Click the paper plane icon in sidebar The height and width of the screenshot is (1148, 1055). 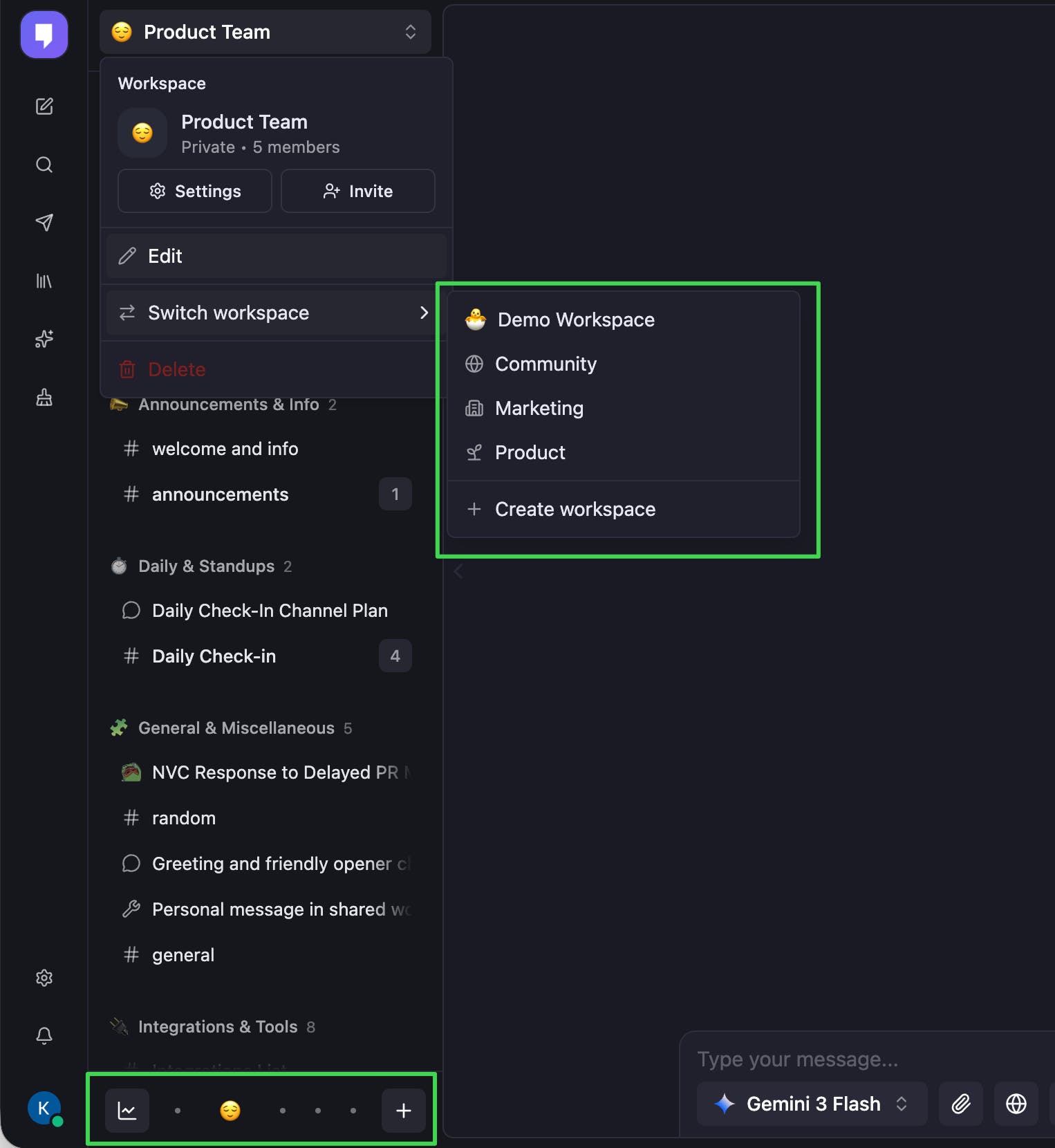pos(44,223)
